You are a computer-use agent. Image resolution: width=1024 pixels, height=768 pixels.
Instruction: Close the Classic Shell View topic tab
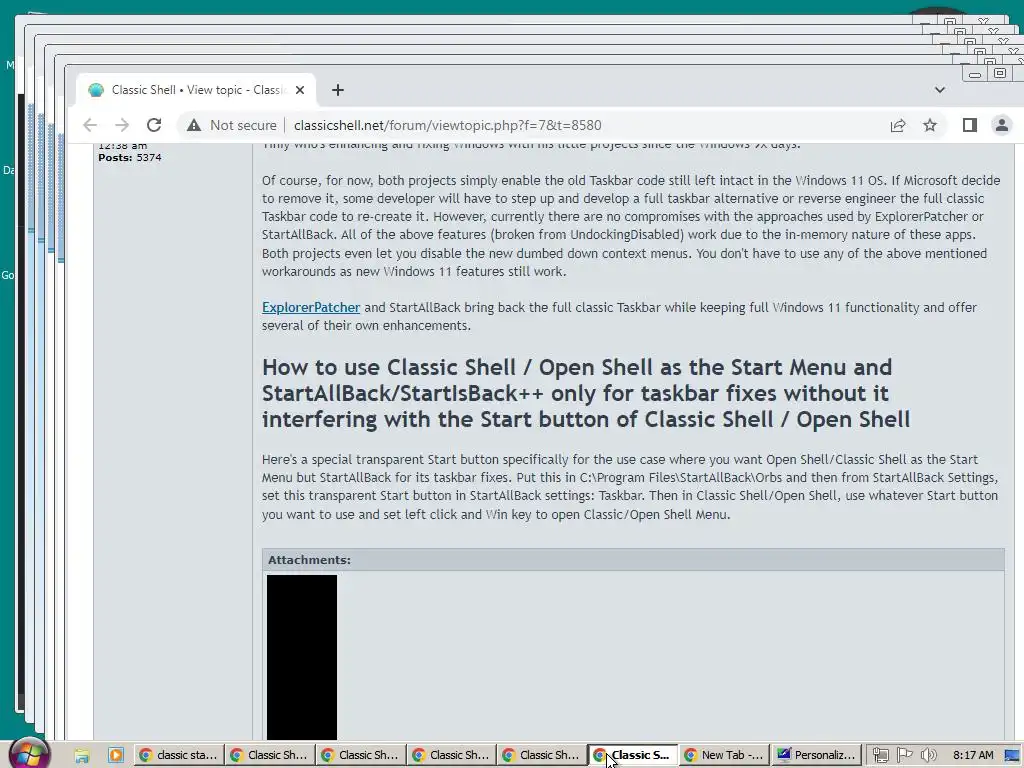tap(300, 90)
